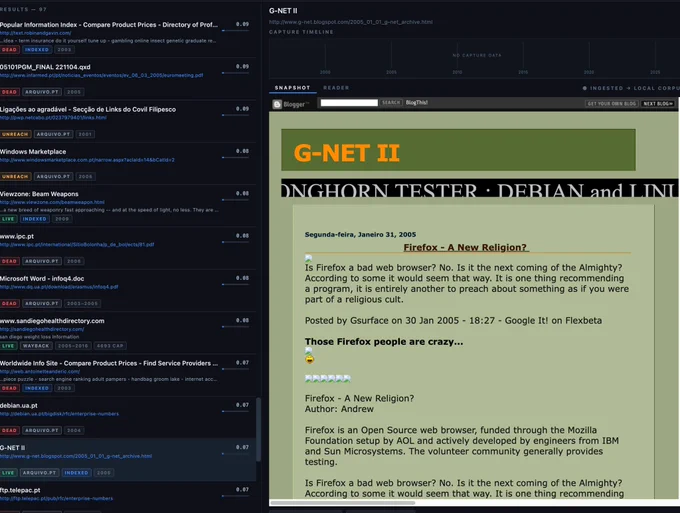Click the 2020 marker on capture timeline
The height and width of the screenshot is (513, 680).
tap(589, 72)
